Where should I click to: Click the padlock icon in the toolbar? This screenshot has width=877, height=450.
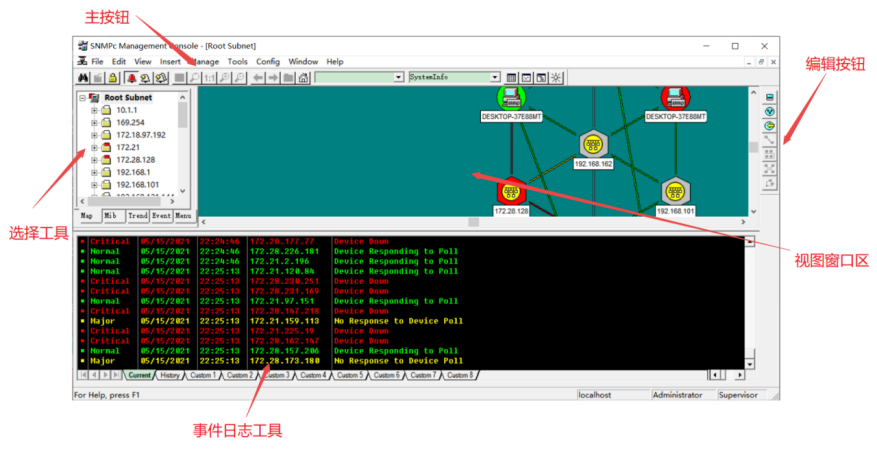[x=113, y=77]
